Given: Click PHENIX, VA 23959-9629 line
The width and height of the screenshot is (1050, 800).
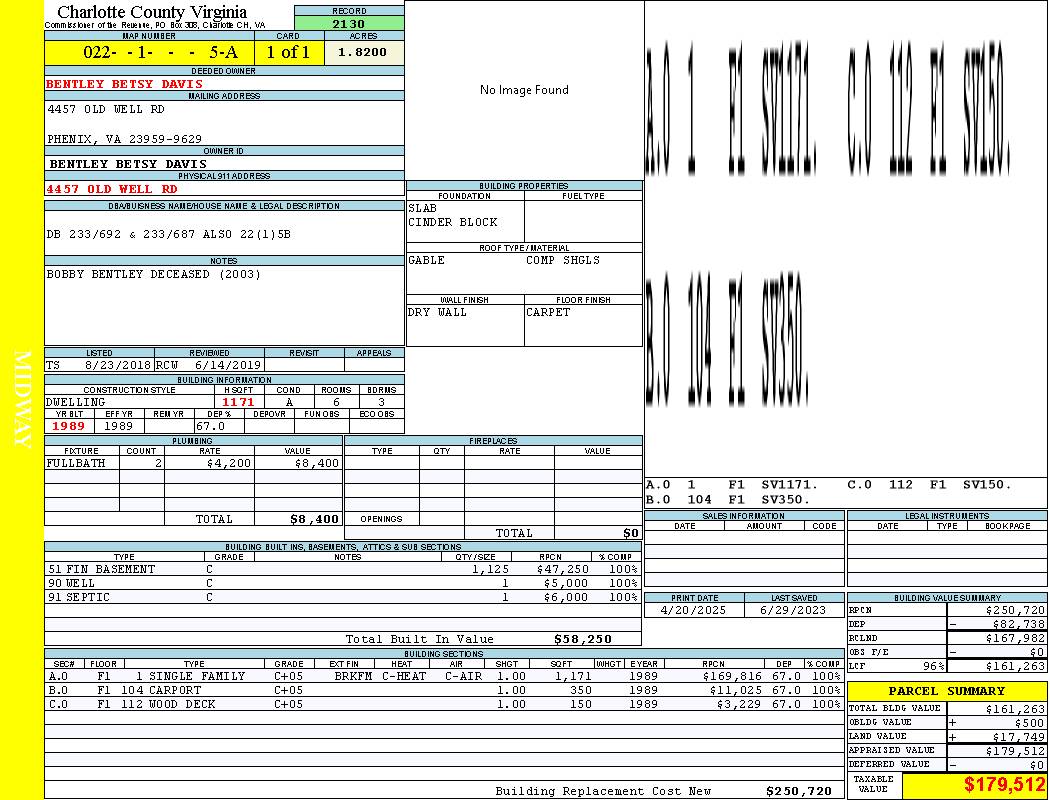Looking at the screenshot, I should tap(124, 139).
